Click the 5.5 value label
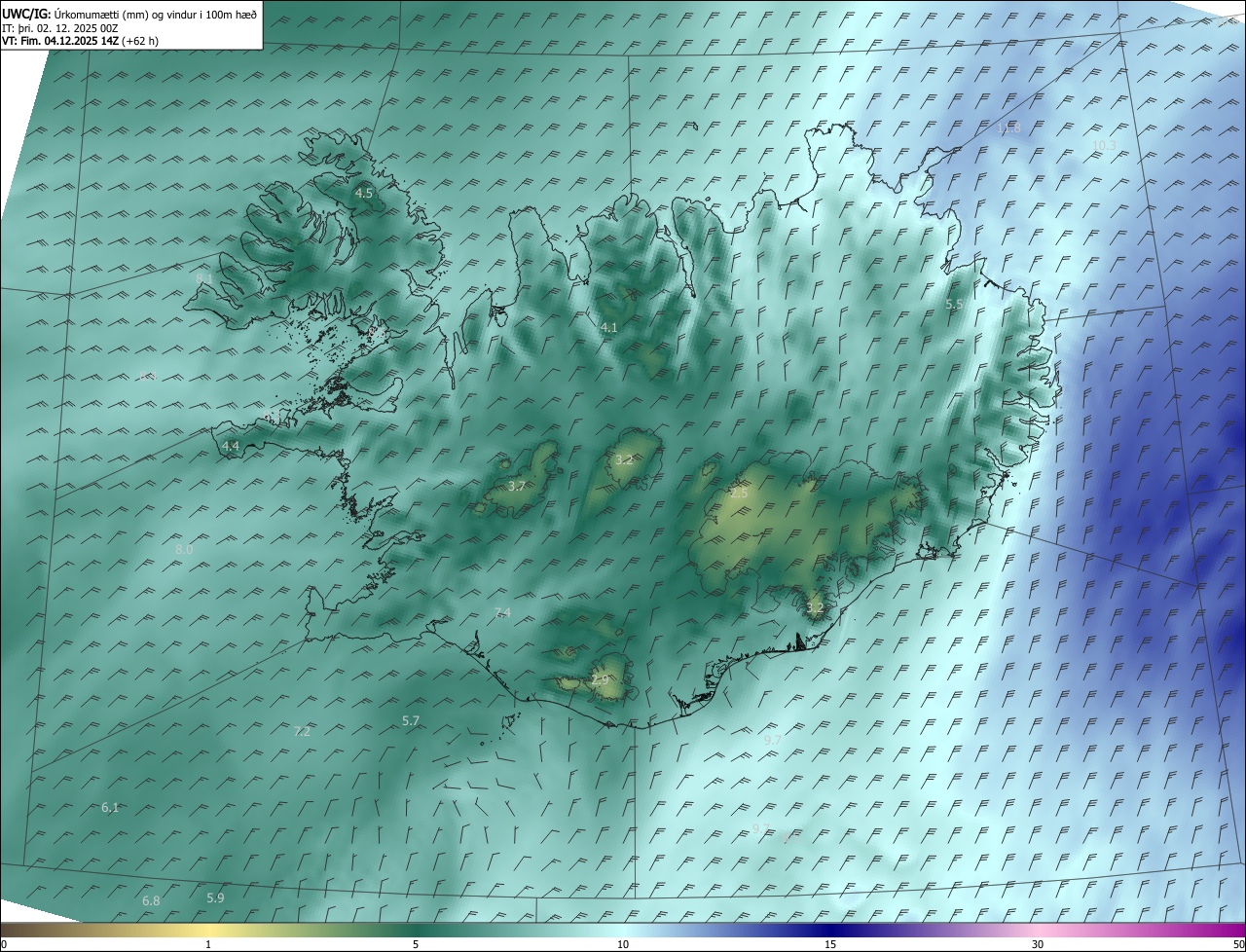This screenshot has height=952, width=1246. coord(955,305)
